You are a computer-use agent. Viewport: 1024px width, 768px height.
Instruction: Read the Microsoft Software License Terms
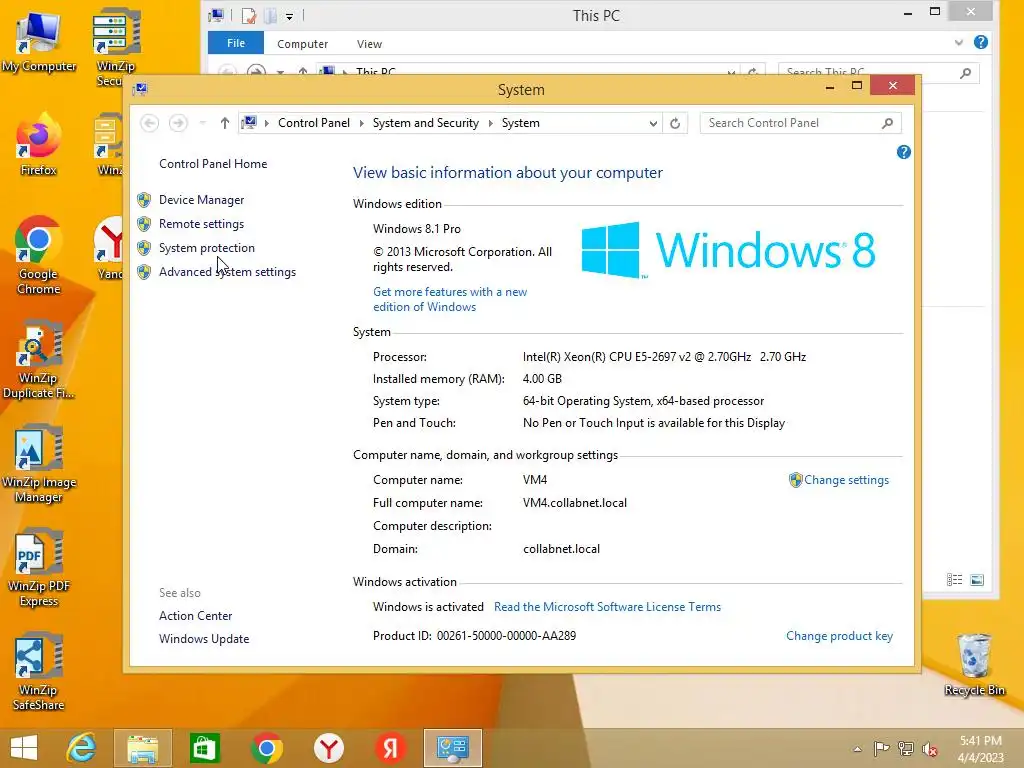coord(607,607)
